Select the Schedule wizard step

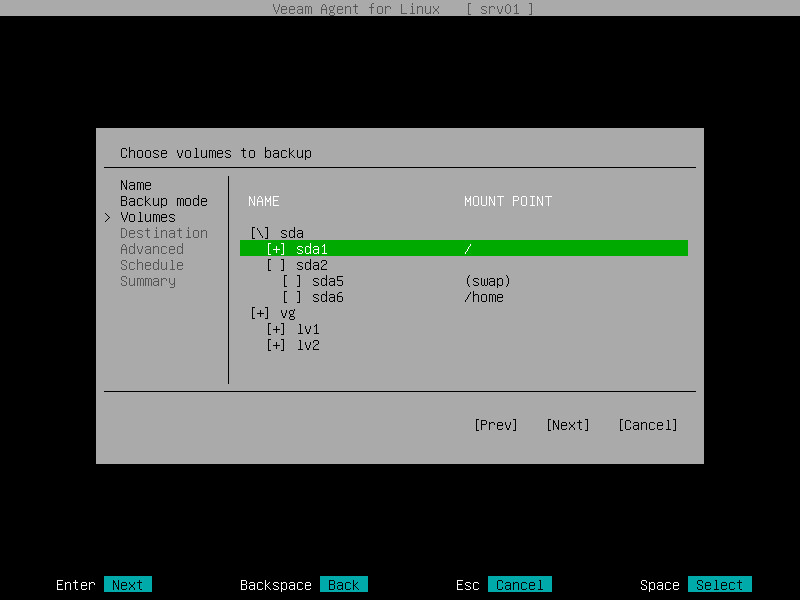coord(152,265)
